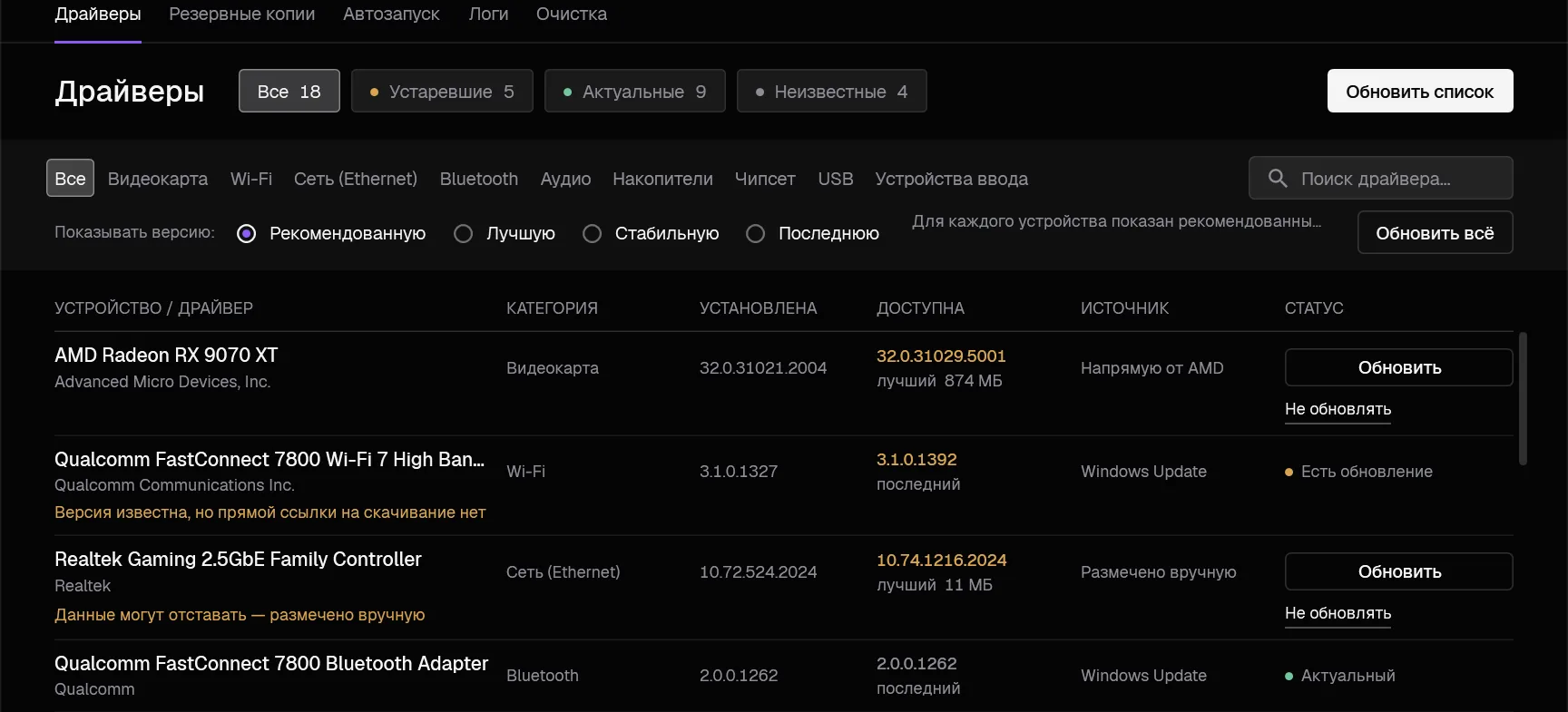
Task: Filter category by Аудио
Action: coord(565,179)
